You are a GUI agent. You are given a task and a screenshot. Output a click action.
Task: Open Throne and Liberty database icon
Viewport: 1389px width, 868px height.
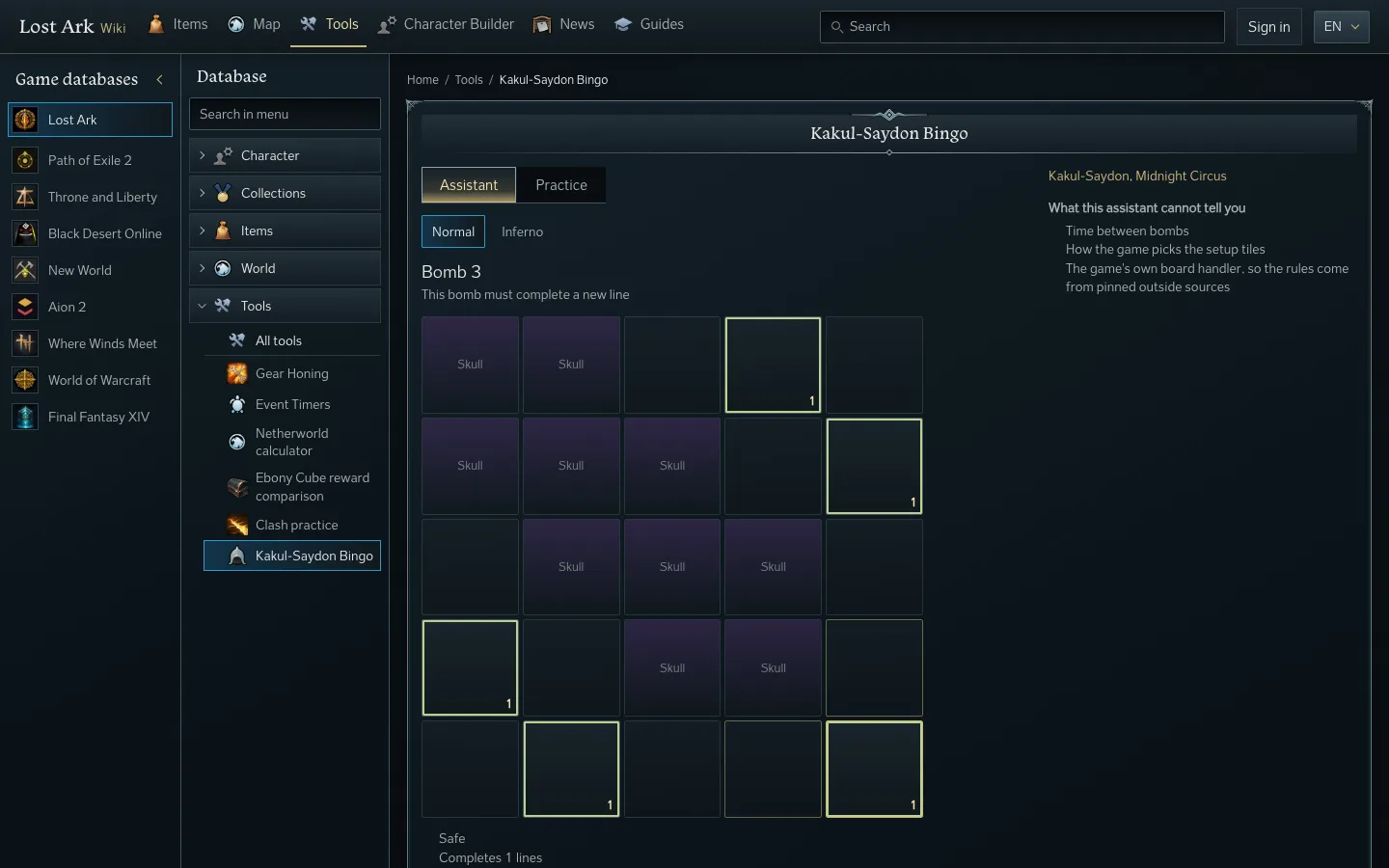click(25, 197)
